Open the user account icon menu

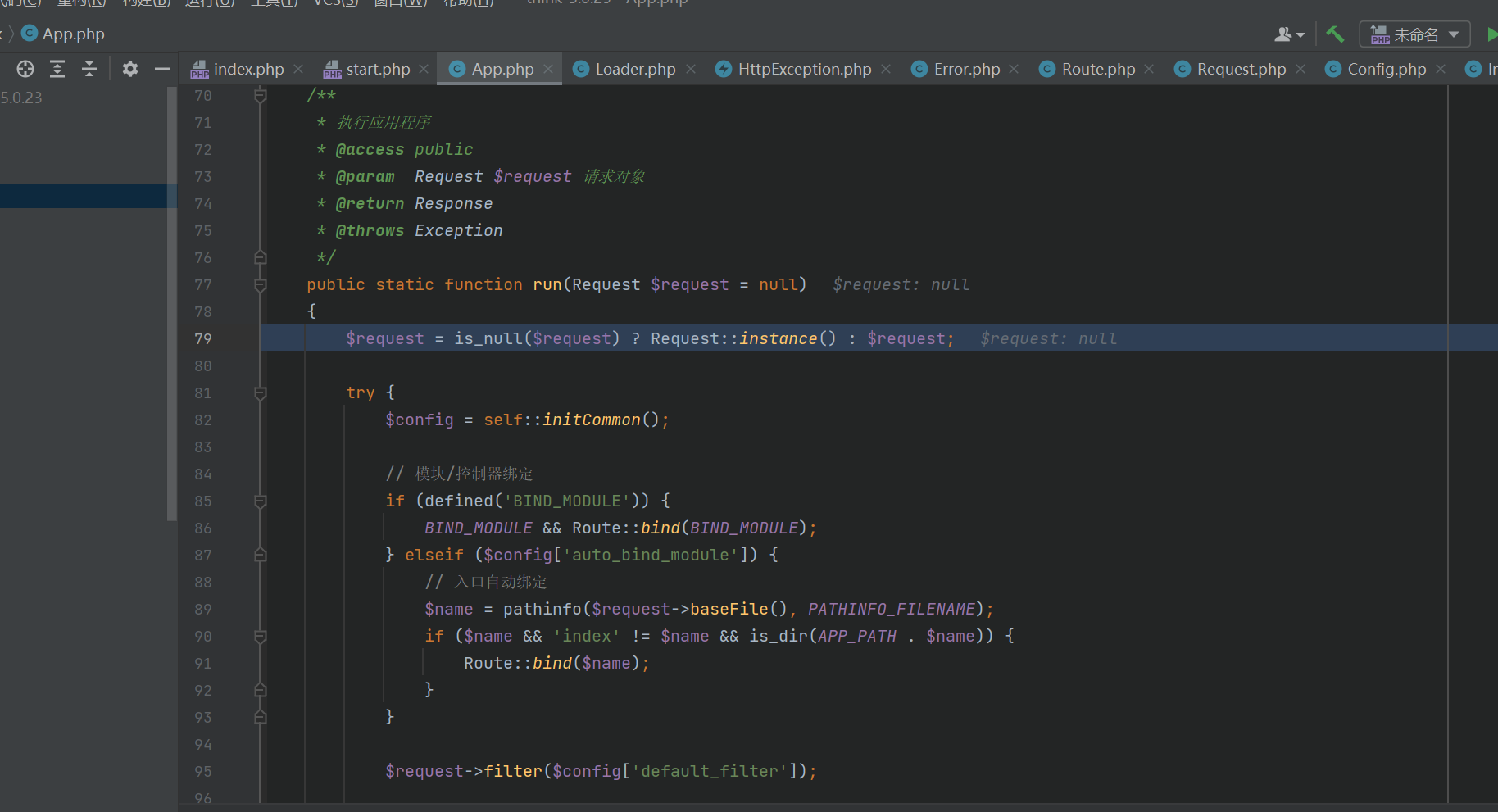pyautogui.click(x=1289, y=34)
